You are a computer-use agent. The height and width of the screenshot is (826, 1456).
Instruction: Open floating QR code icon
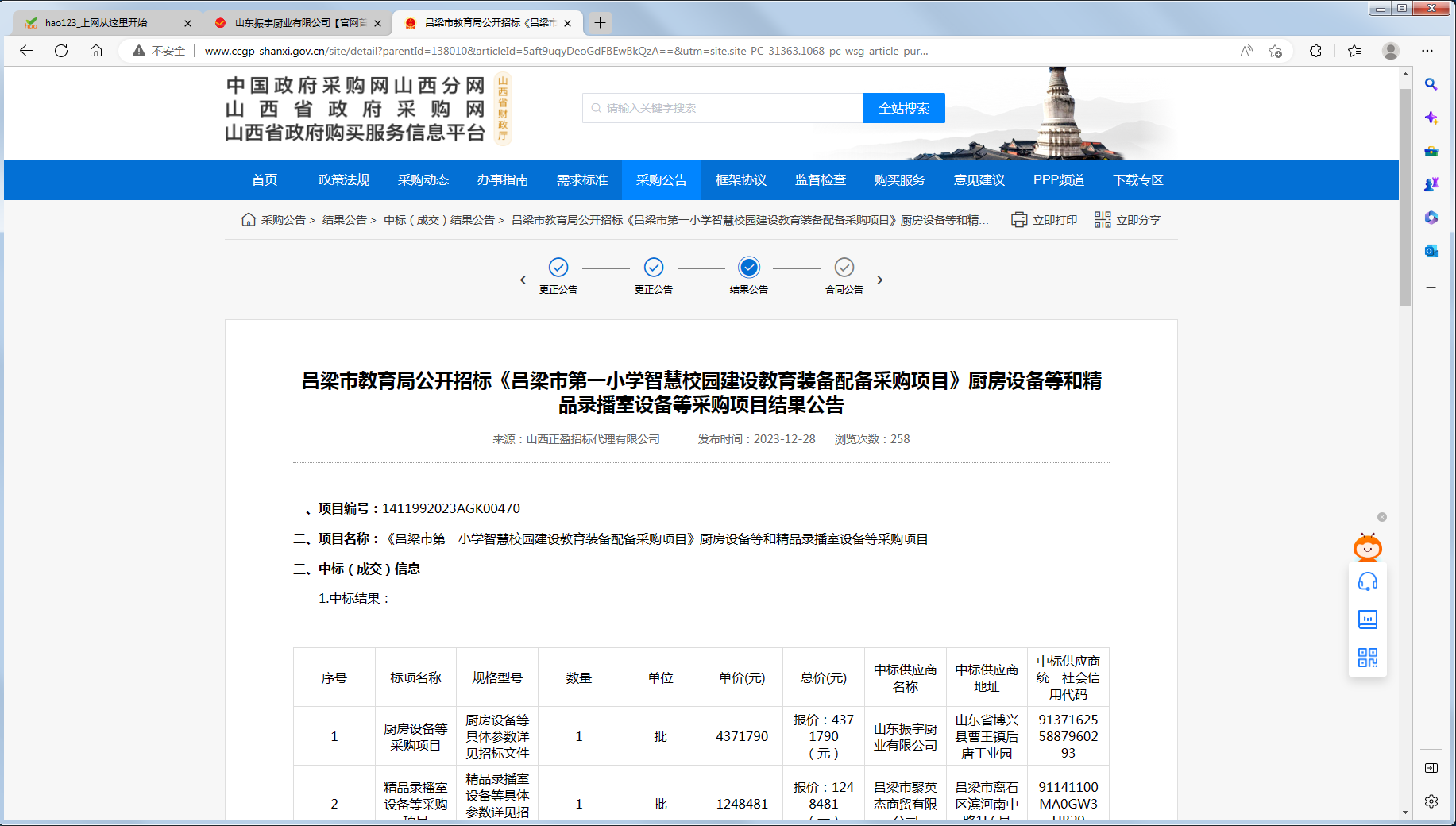[1368, 658]
